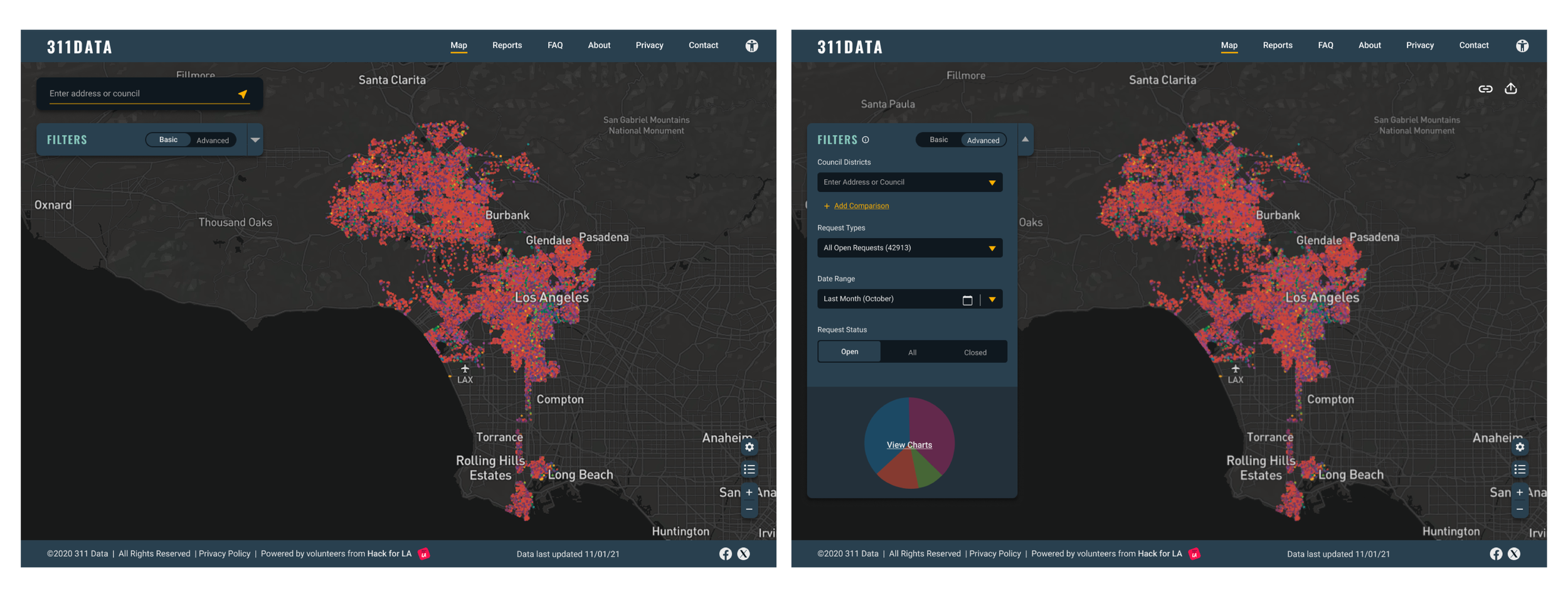The image size is (1568, 595).
Task: Click the FAQ tab in right screen
Action: 1325,45
